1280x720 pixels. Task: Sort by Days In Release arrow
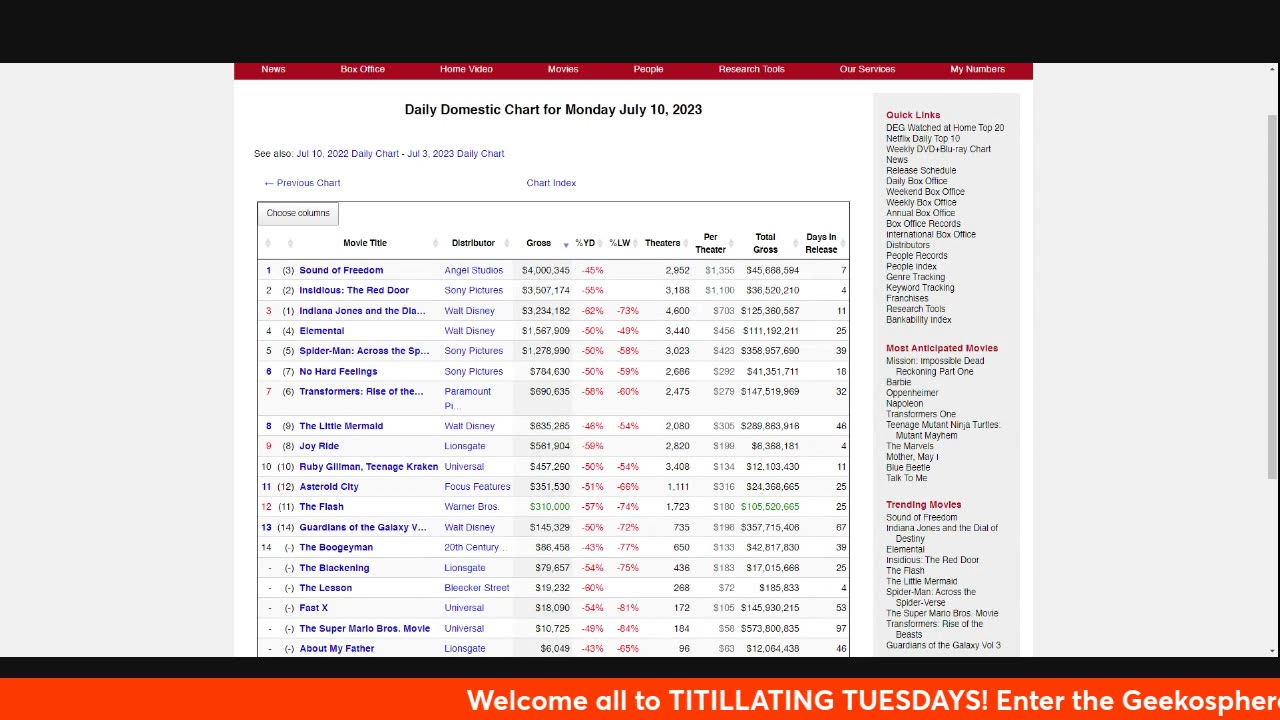(x=843, y=243)
